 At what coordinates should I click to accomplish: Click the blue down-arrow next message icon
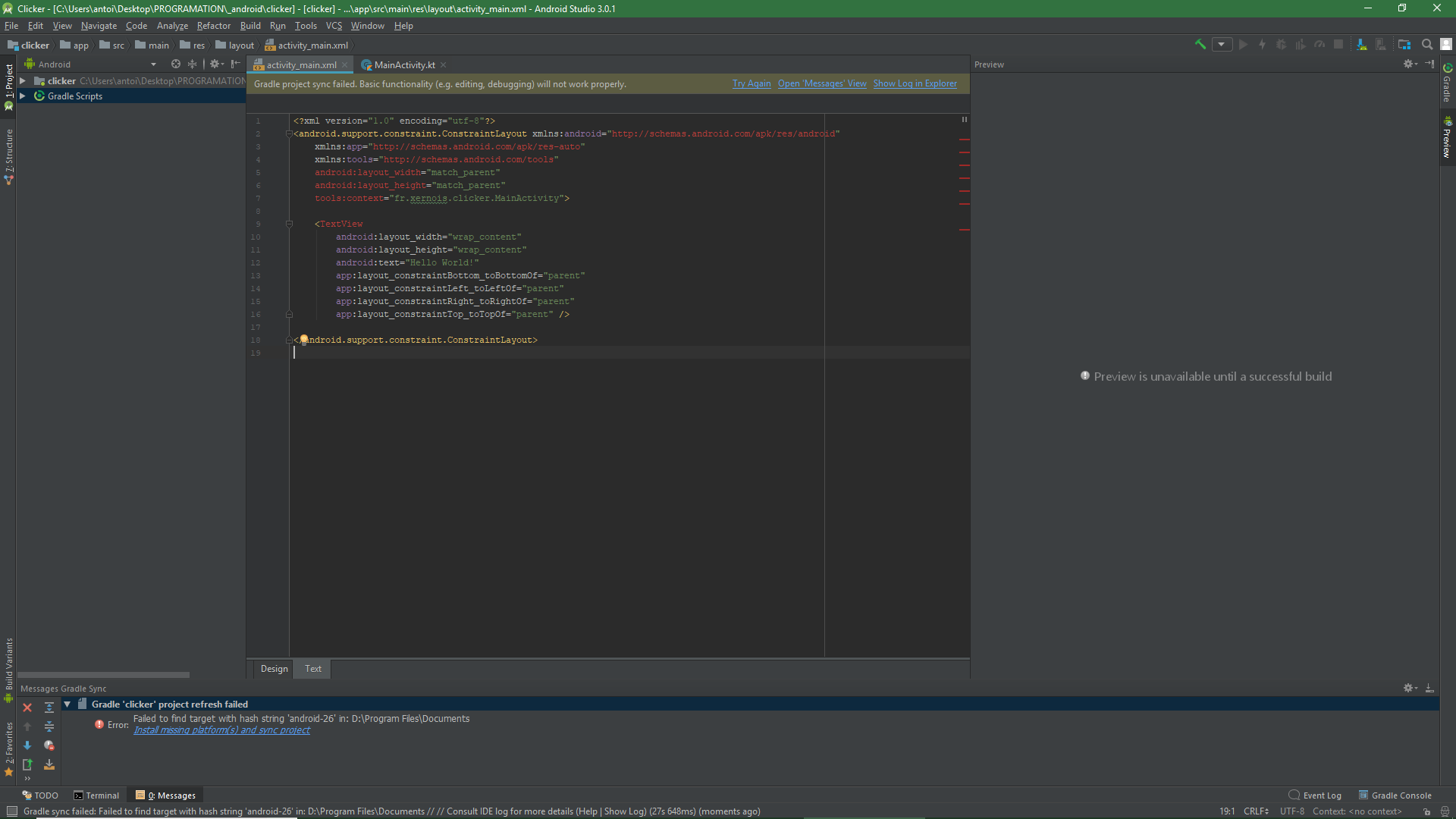(27, 745)
